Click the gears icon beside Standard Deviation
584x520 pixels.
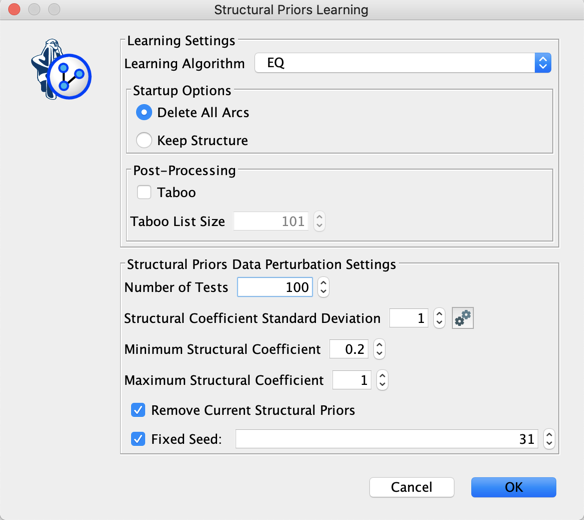[463, 318]
